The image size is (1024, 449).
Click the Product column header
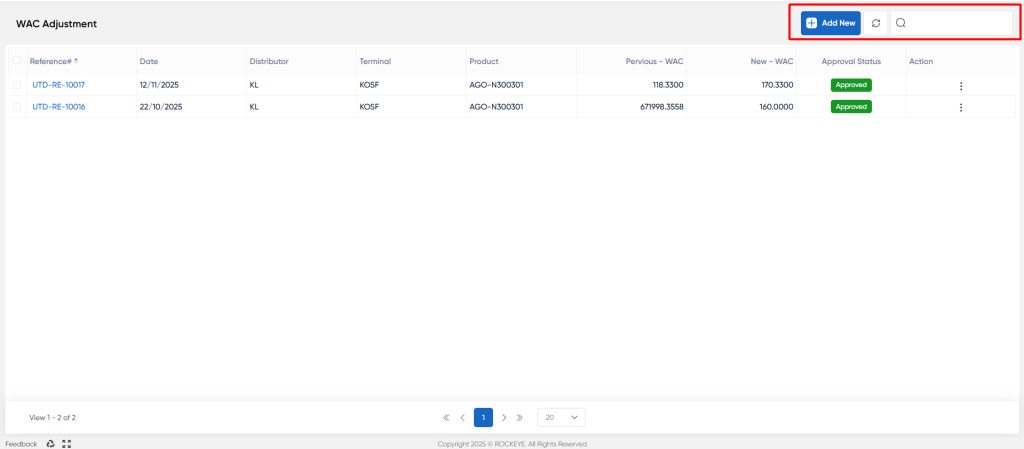(484, 61)
